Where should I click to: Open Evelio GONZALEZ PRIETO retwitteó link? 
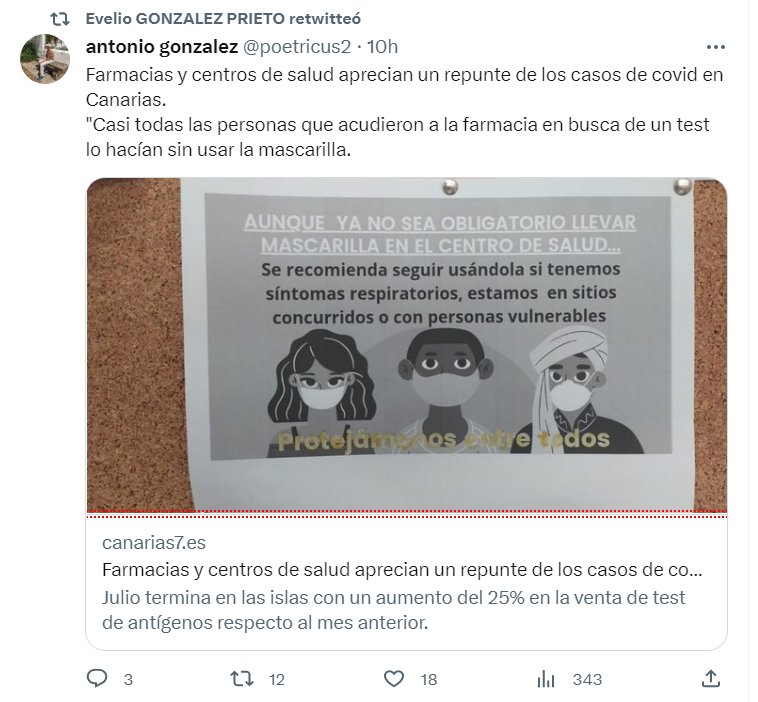[223, 19]
